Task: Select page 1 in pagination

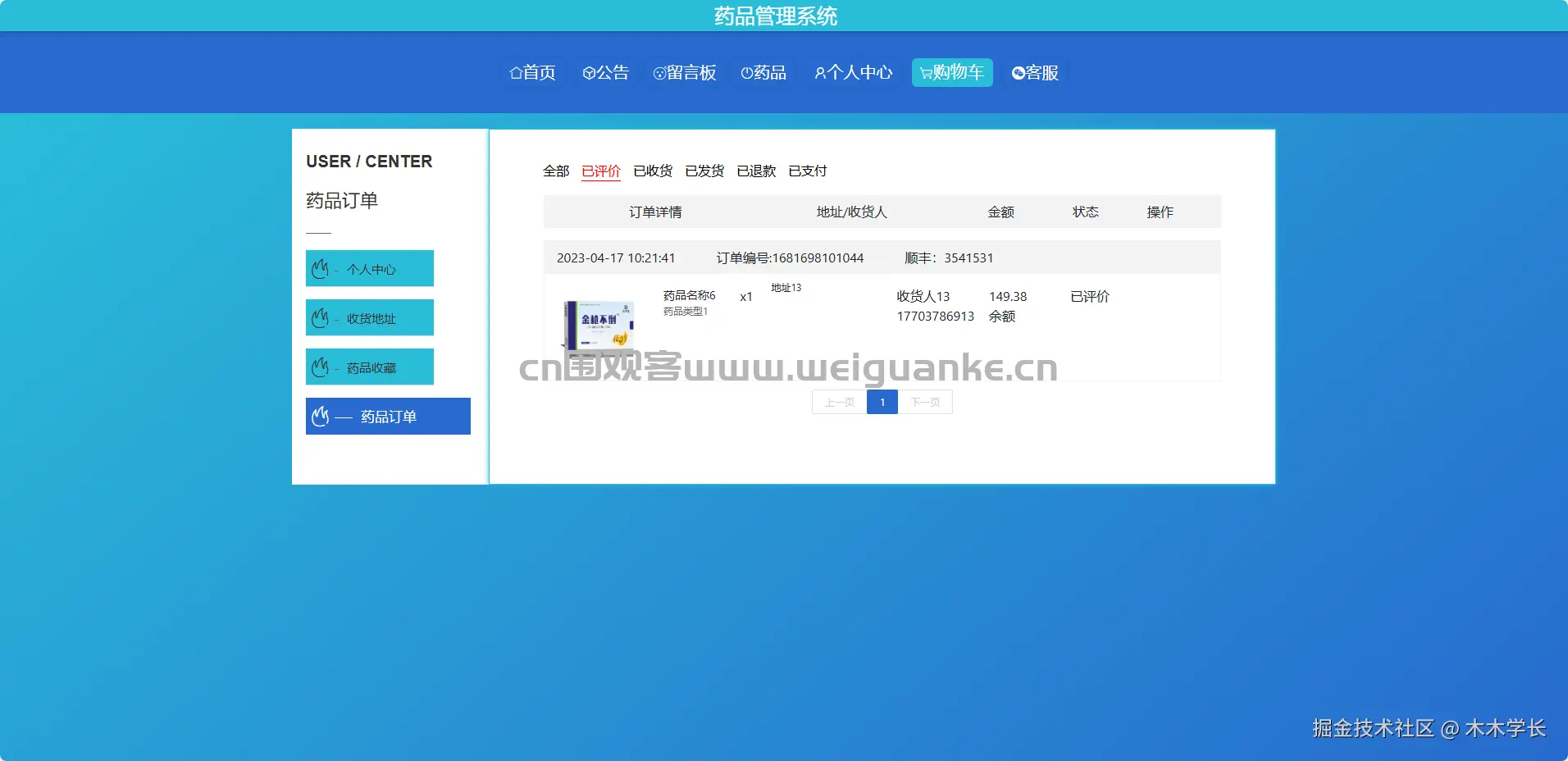Action: click(882, 402)
